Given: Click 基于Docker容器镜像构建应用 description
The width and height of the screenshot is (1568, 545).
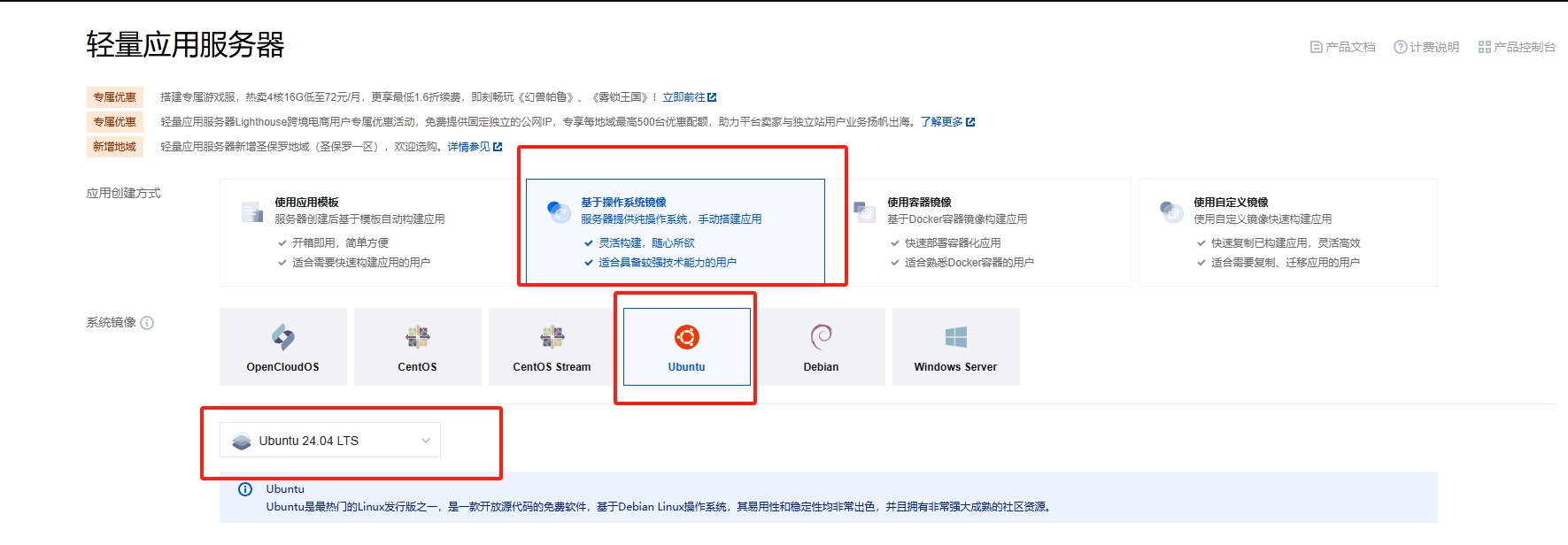Looking at the screenshot, I should pos(957,219).
